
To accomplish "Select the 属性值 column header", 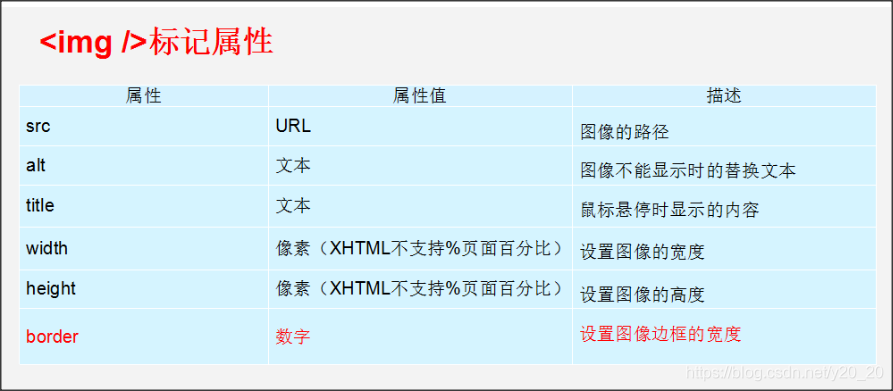I will coord(420,96).
